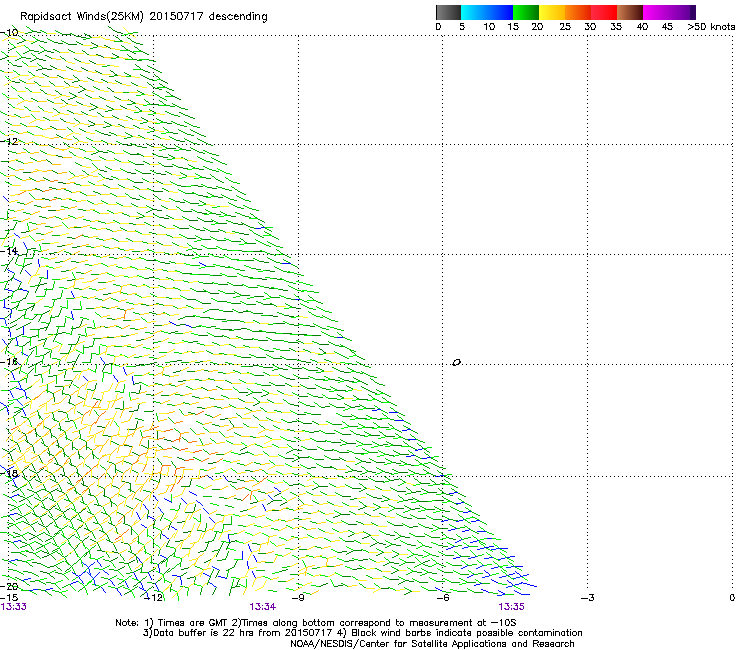Screen dimensions: 740x650
Task: Click the orange 25–30 knots color bar segment
Action: tap(578, 12)
